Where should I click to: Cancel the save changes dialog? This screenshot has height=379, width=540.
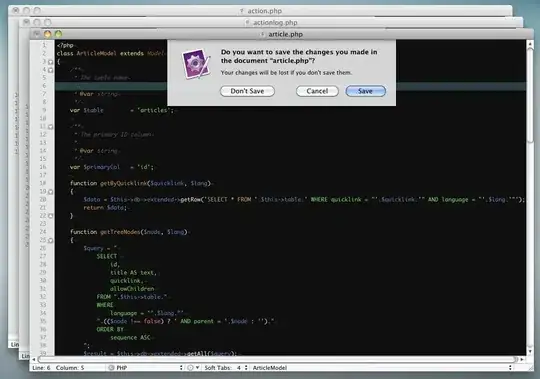coord(317,91)
